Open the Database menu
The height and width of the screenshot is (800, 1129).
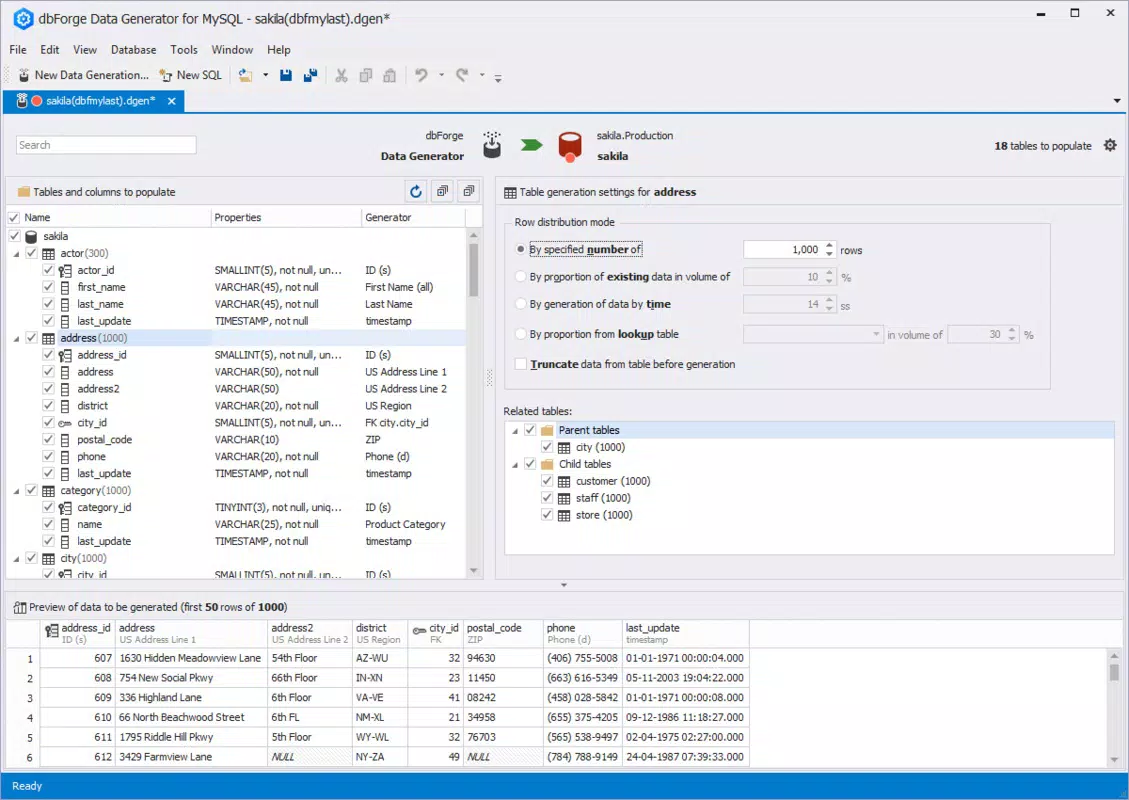(x=133, y=50)
